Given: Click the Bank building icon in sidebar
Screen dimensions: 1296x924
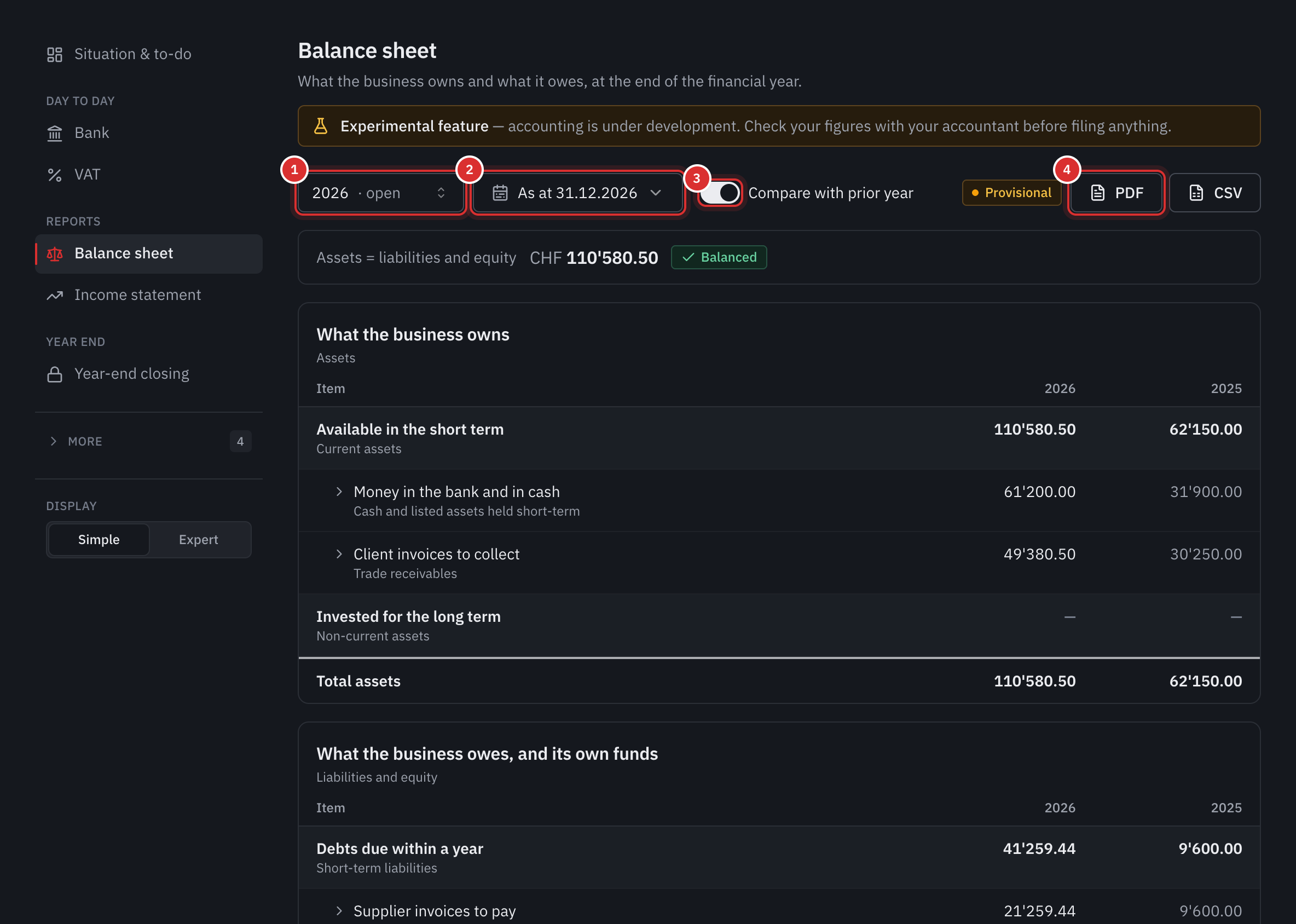Looking at the screenshot, I should tap(55, 133).
